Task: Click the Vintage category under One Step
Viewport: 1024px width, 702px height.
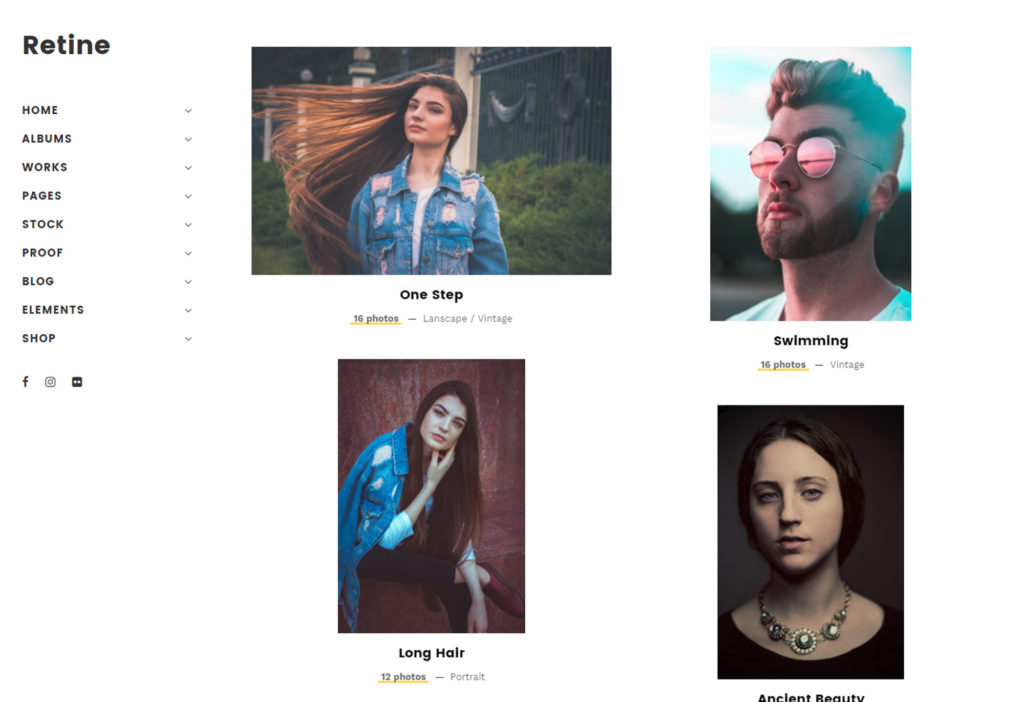Action: [495, 319]
